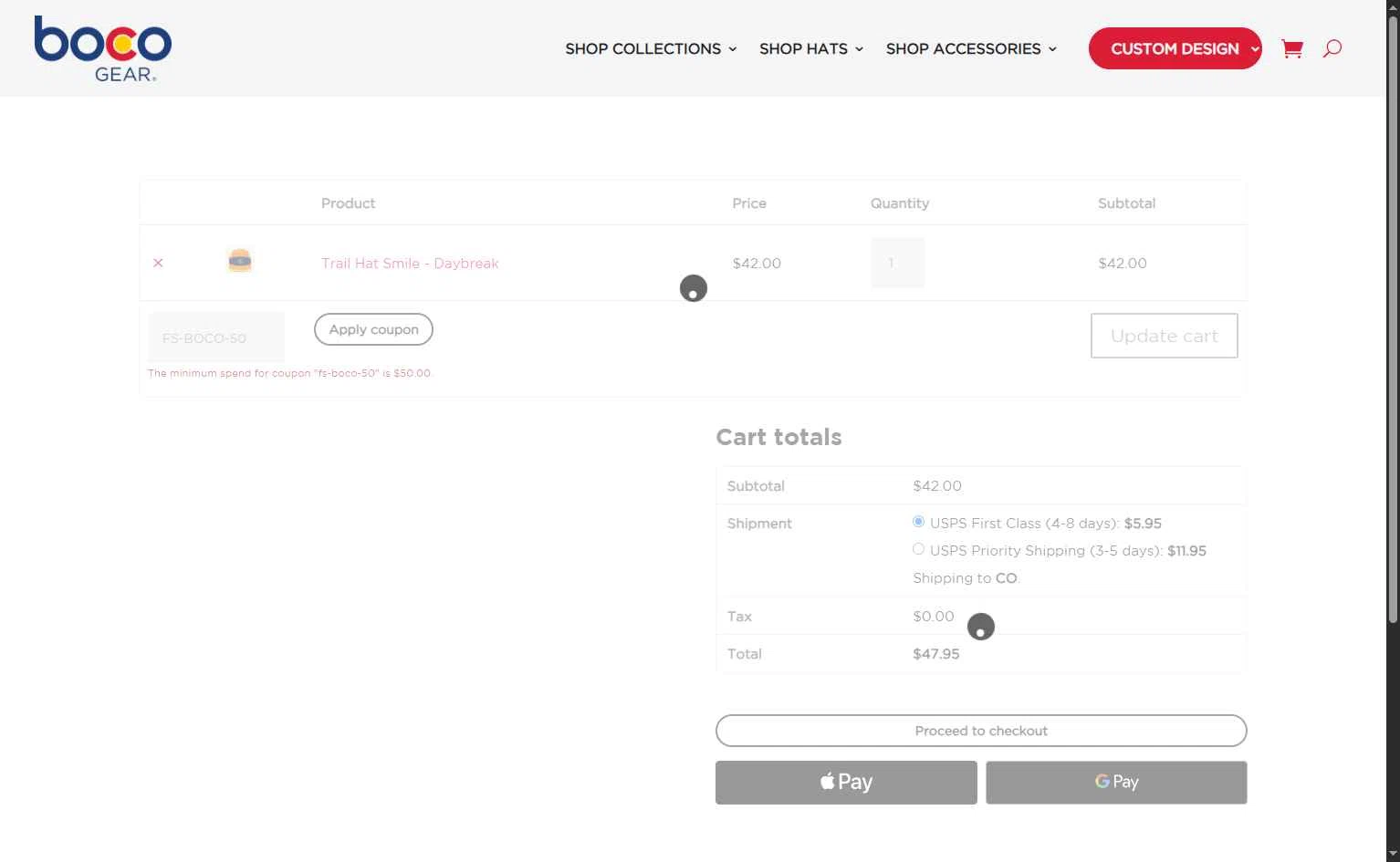Viewport: 1400px width, 862px height.
Task: Click the Apply coupon button
Action: [x=373, y=329]
